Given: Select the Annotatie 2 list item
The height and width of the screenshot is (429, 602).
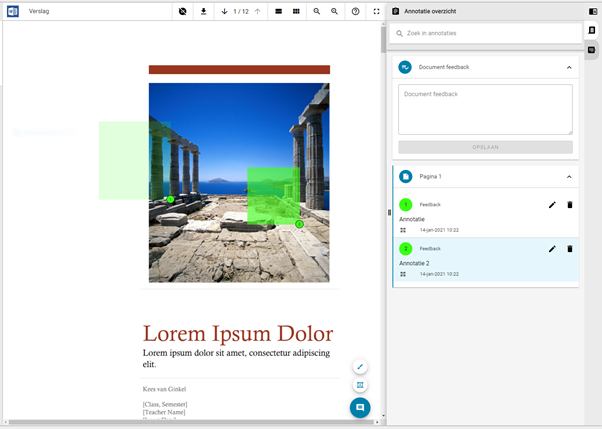Looking at the screenshot, I should point(486,259).
